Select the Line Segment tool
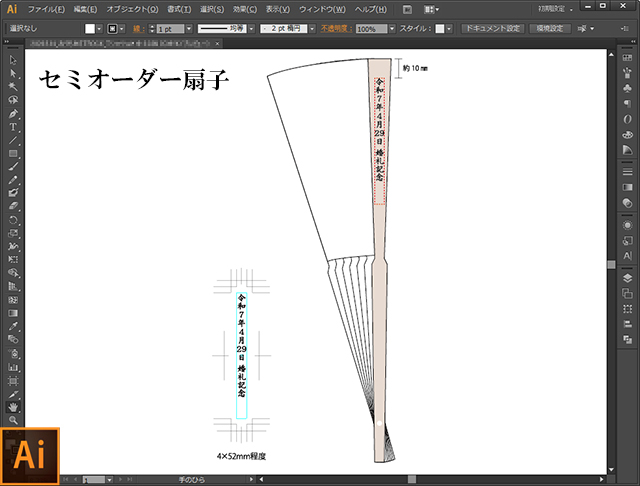Screen dimensions: 640x486 [x=13, y=140]
